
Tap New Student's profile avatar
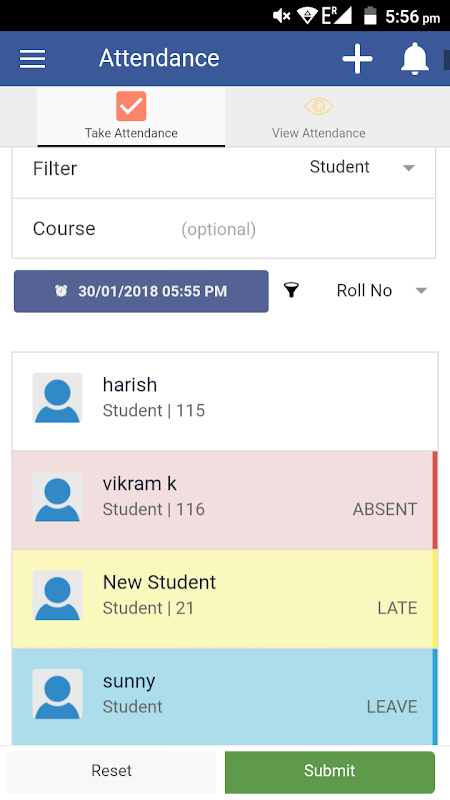click(x=57, y=595)
